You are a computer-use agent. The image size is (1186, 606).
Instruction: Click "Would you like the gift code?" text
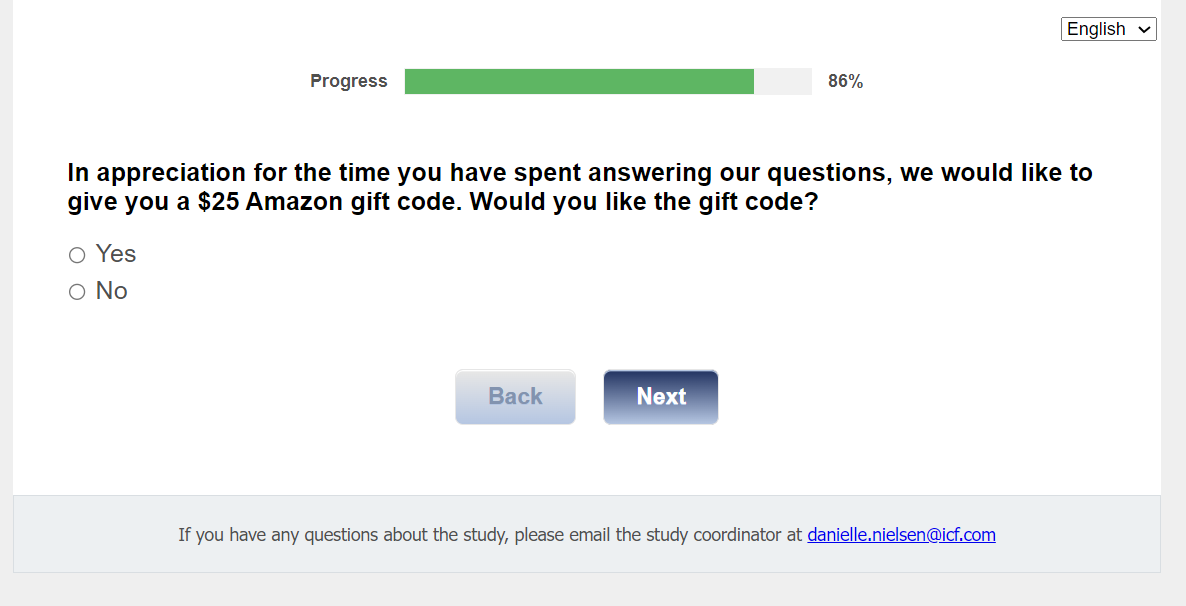[644, 202]
